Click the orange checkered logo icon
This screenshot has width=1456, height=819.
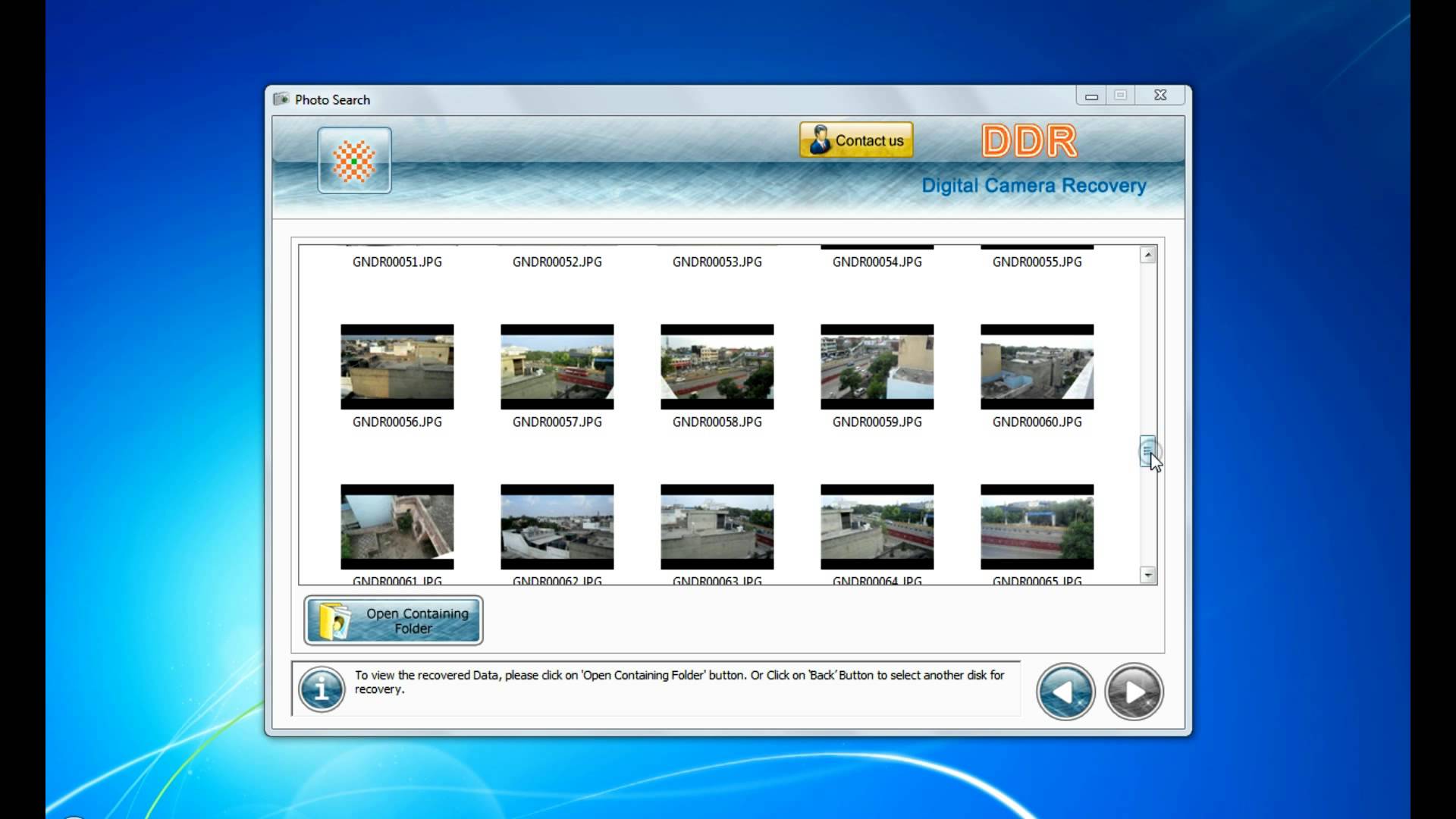tap(354, 161)
